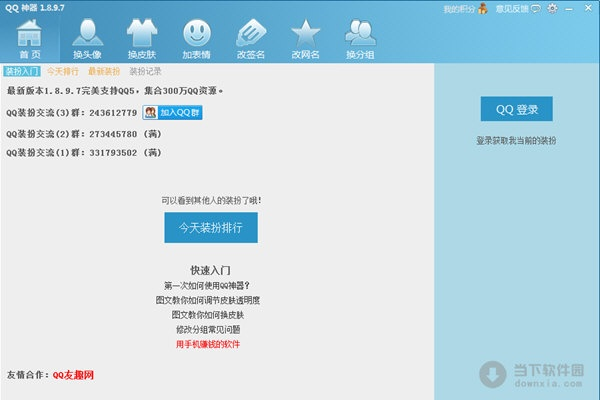Switch to 今天排行 tab

click(x=63, y=71)
